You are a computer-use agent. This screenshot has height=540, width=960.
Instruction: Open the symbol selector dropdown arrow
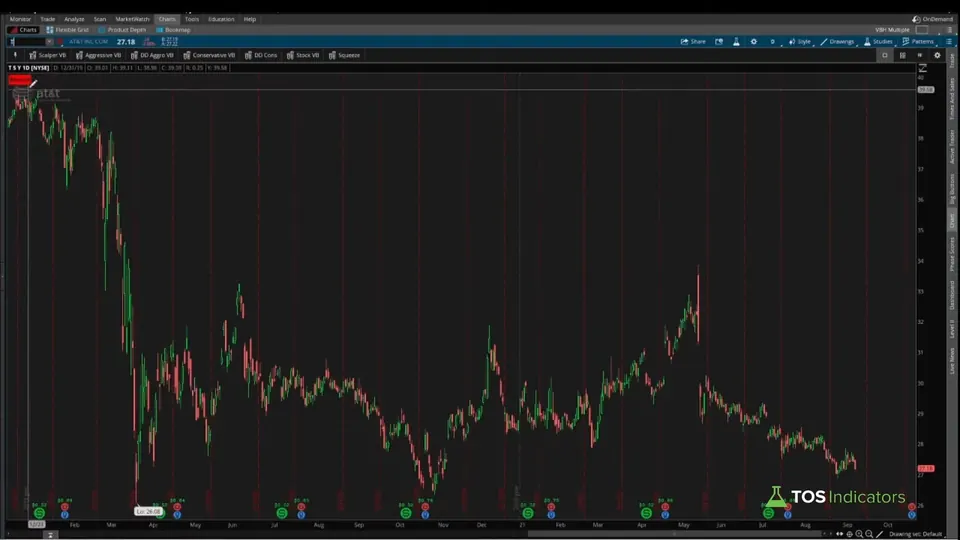tap(50, 42)
